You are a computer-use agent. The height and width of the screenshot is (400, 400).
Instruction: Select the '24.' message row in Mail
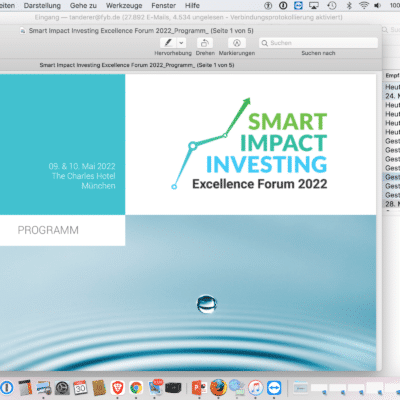click(x=392, y=96)
